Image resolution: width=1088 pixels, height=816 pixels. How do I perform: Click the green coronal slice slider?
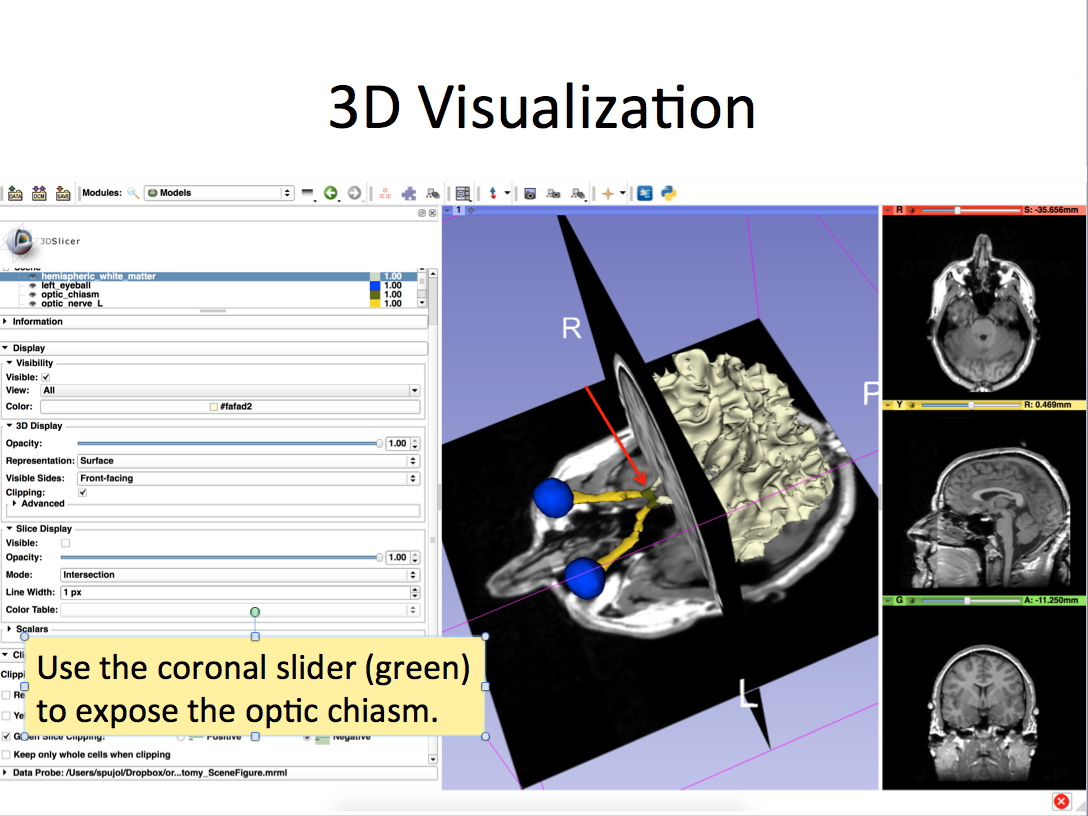(x=971, y=600)
